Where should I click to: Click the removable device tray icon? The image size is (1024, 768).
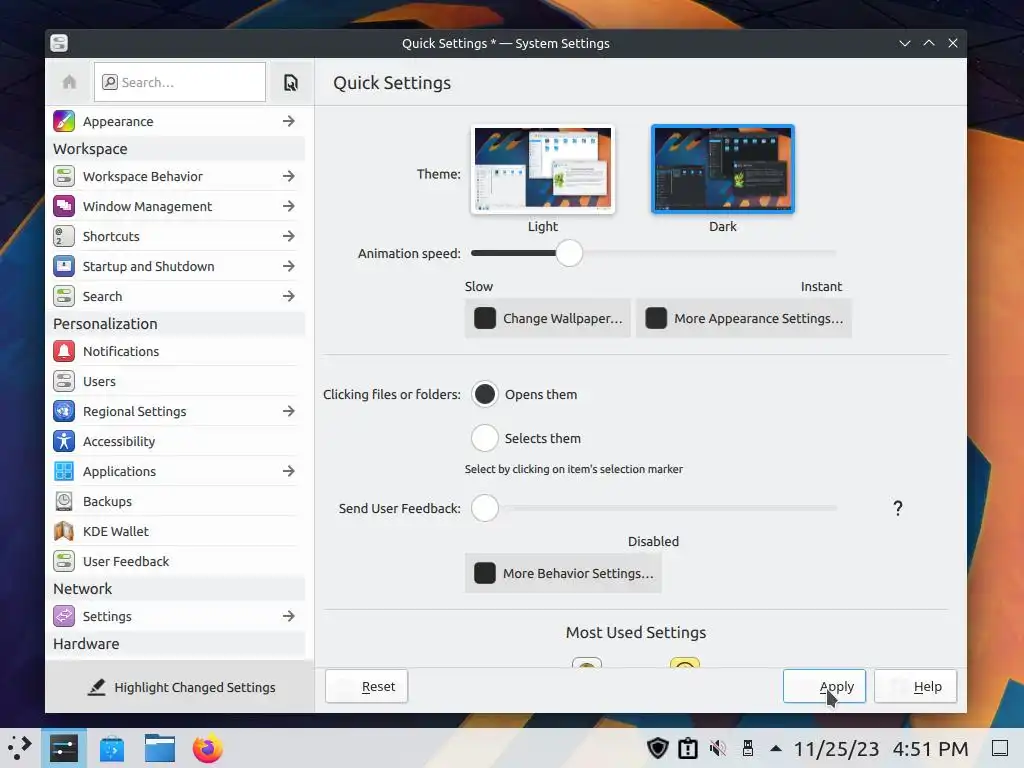[748, 748]
